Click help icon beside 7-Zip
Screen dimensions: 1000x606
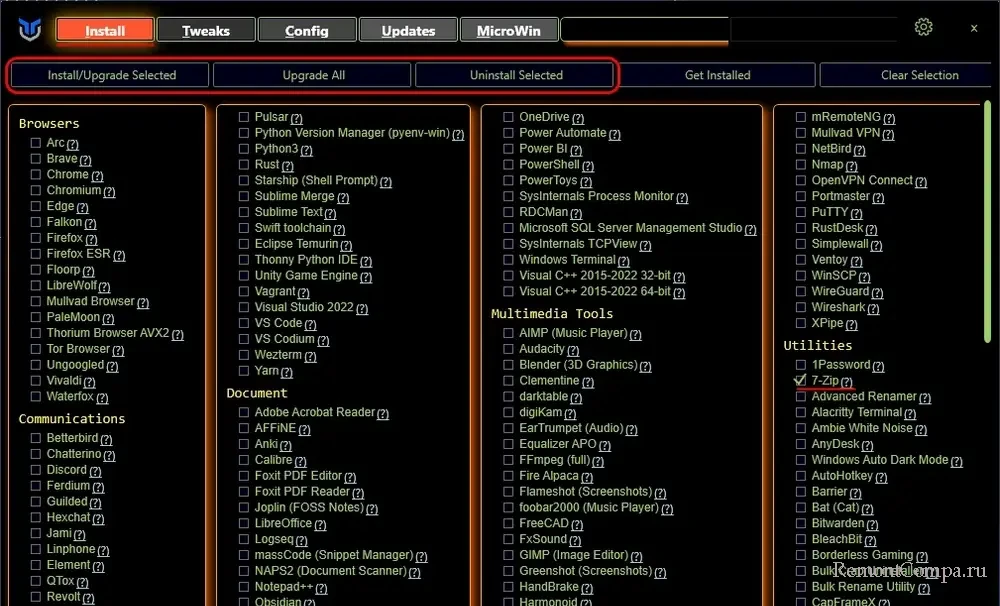847,382
